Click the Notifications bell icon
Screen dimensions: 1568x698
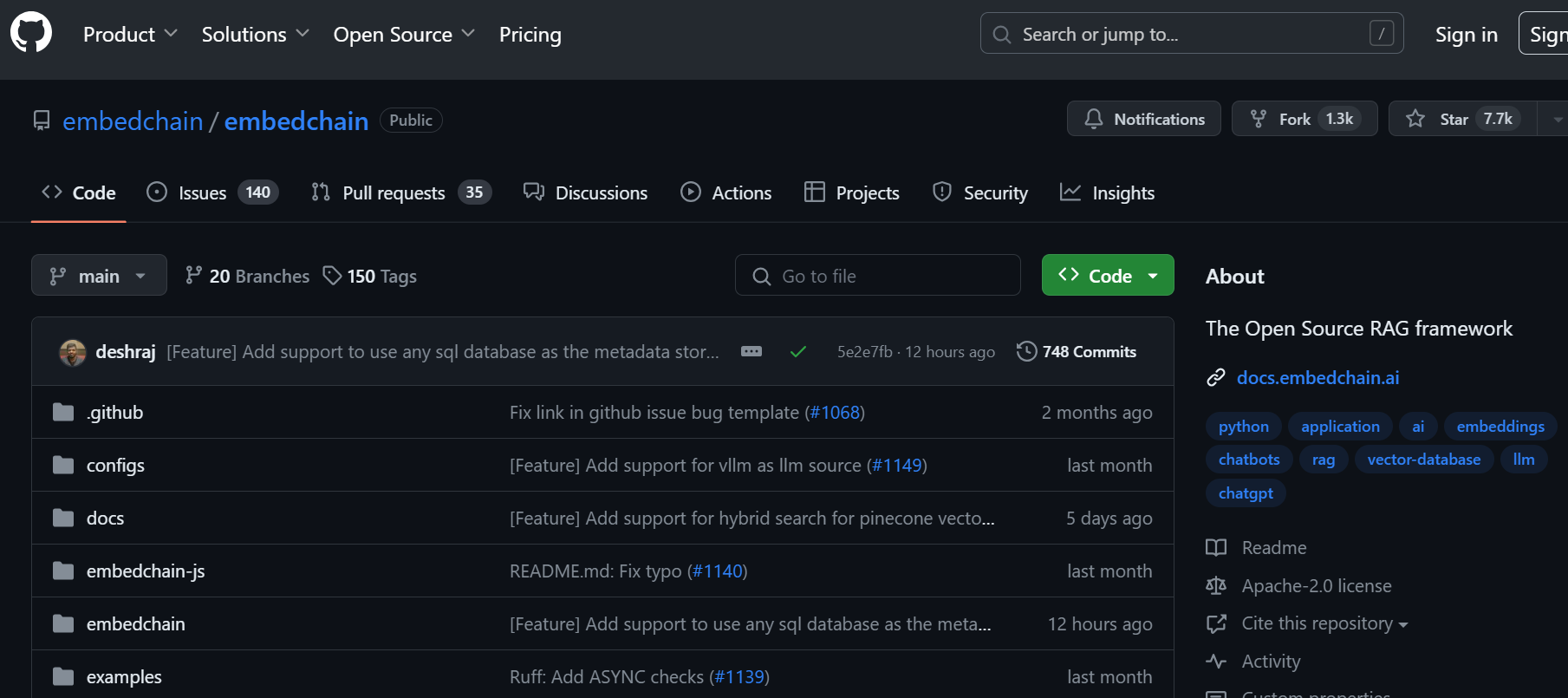tap(1094, 119)
